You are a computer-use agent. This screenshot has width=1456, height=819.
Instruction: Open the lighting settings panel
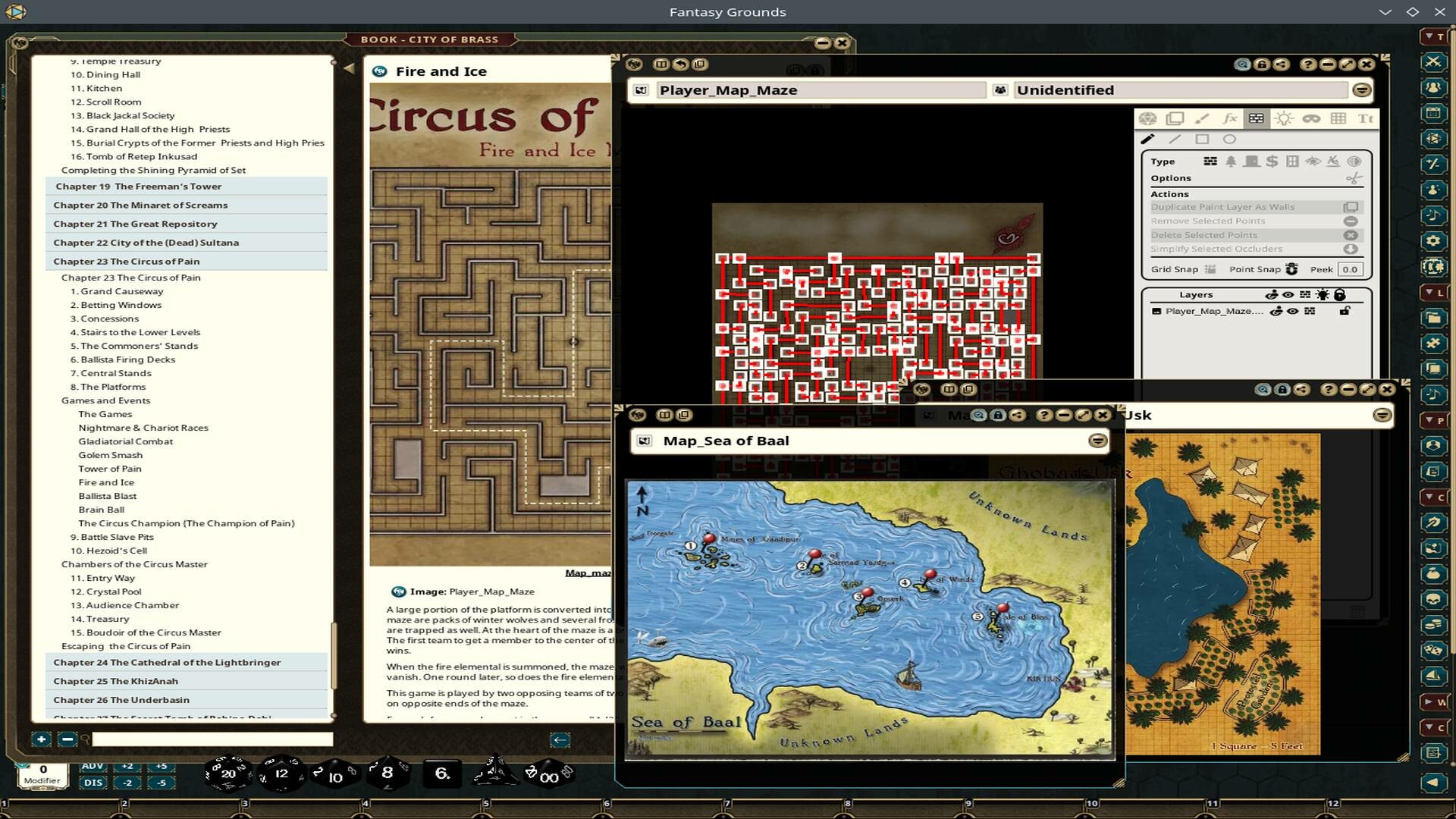(x=1284, y=119)
